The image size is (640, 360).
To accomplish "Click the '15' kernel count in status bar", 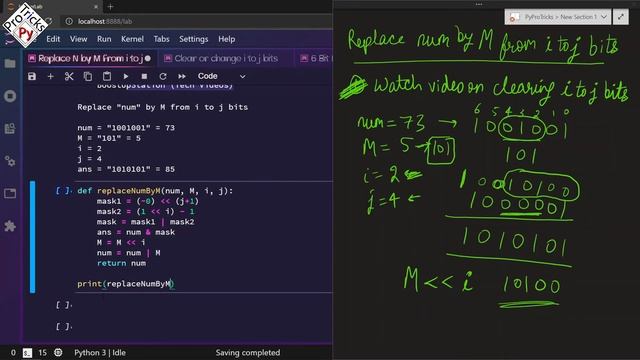I will 42,353.
